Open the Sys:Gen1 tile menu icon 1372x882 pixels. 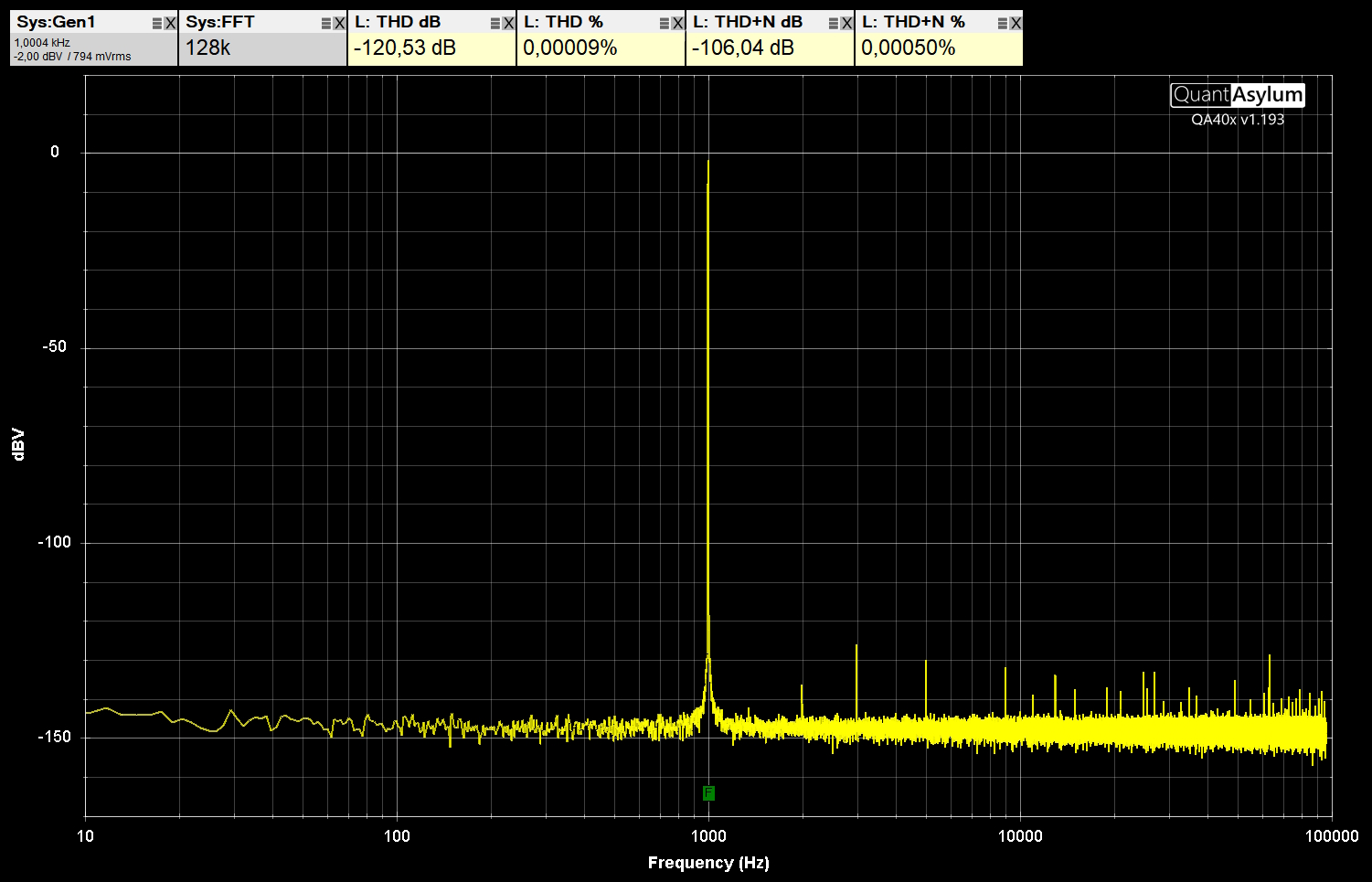pos(157,23)
